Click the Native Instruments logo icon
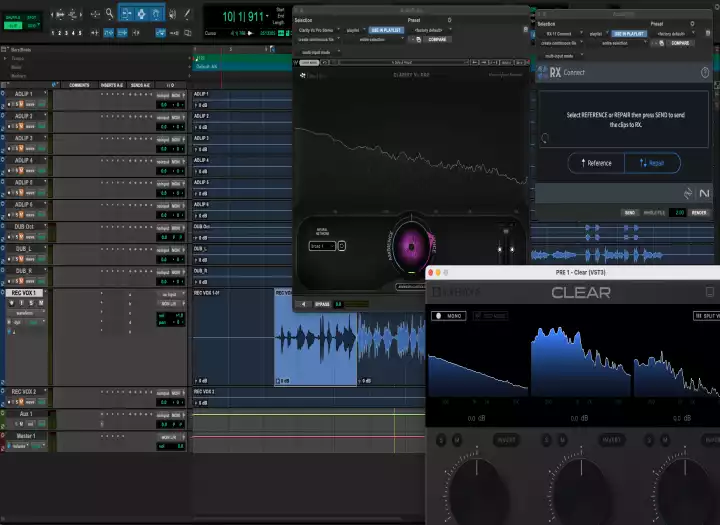Screen dimensions: 720x525 click(704, 194)
